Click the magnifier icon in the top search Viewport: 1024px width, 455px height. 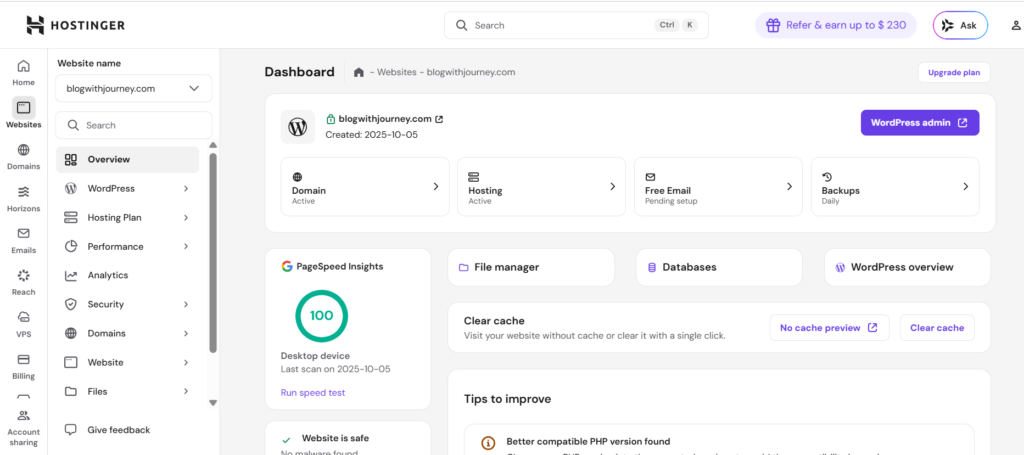click(462, 25)
